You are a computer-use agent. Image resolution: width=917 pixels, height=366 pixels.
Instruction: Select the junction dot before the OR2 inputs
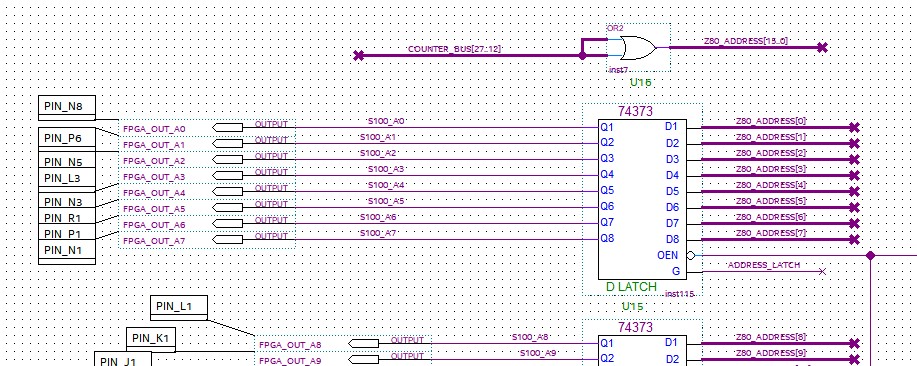[x=582, y=56]
